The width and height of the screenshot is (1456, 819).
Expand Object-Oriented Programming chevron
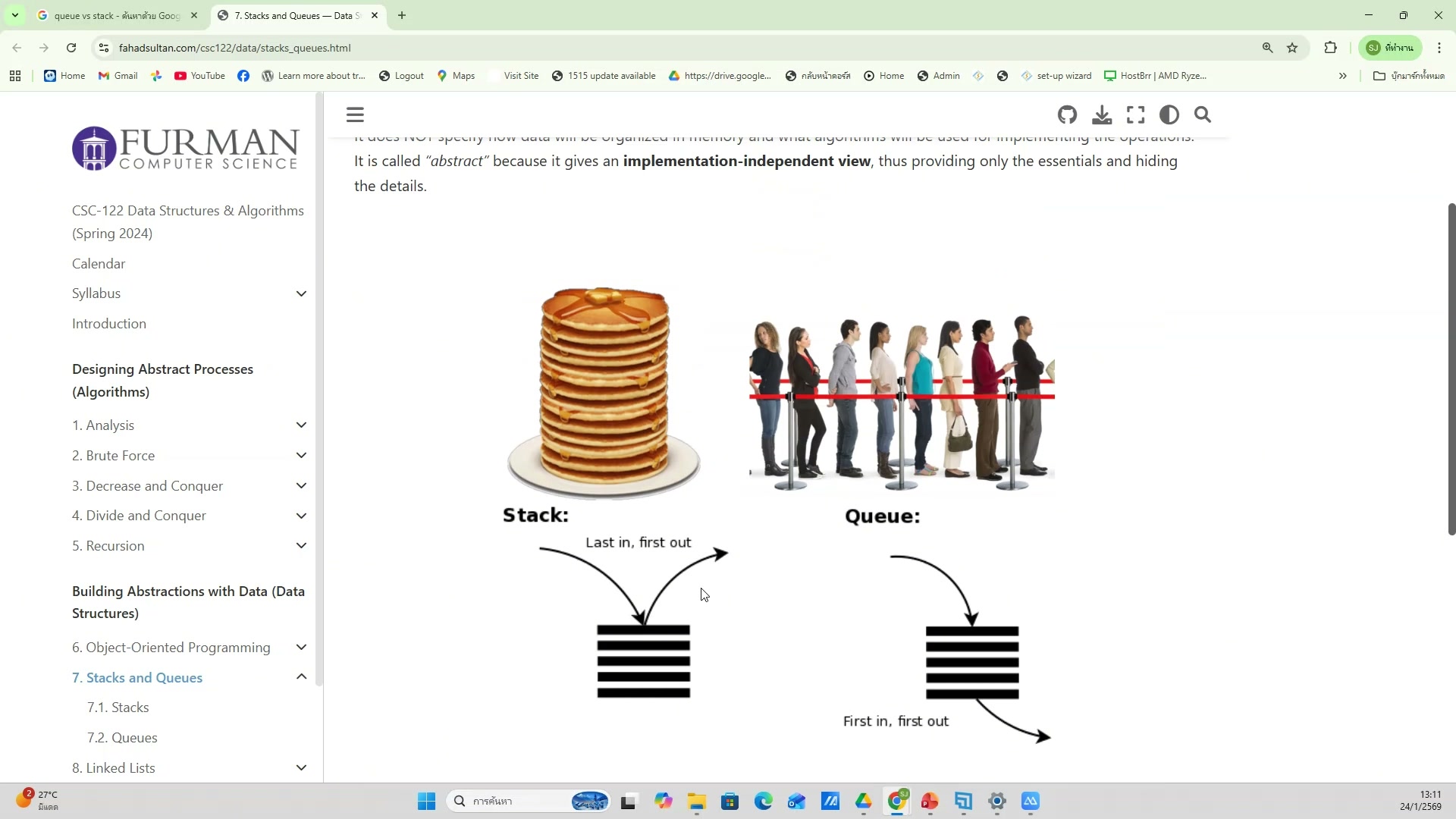301,648
